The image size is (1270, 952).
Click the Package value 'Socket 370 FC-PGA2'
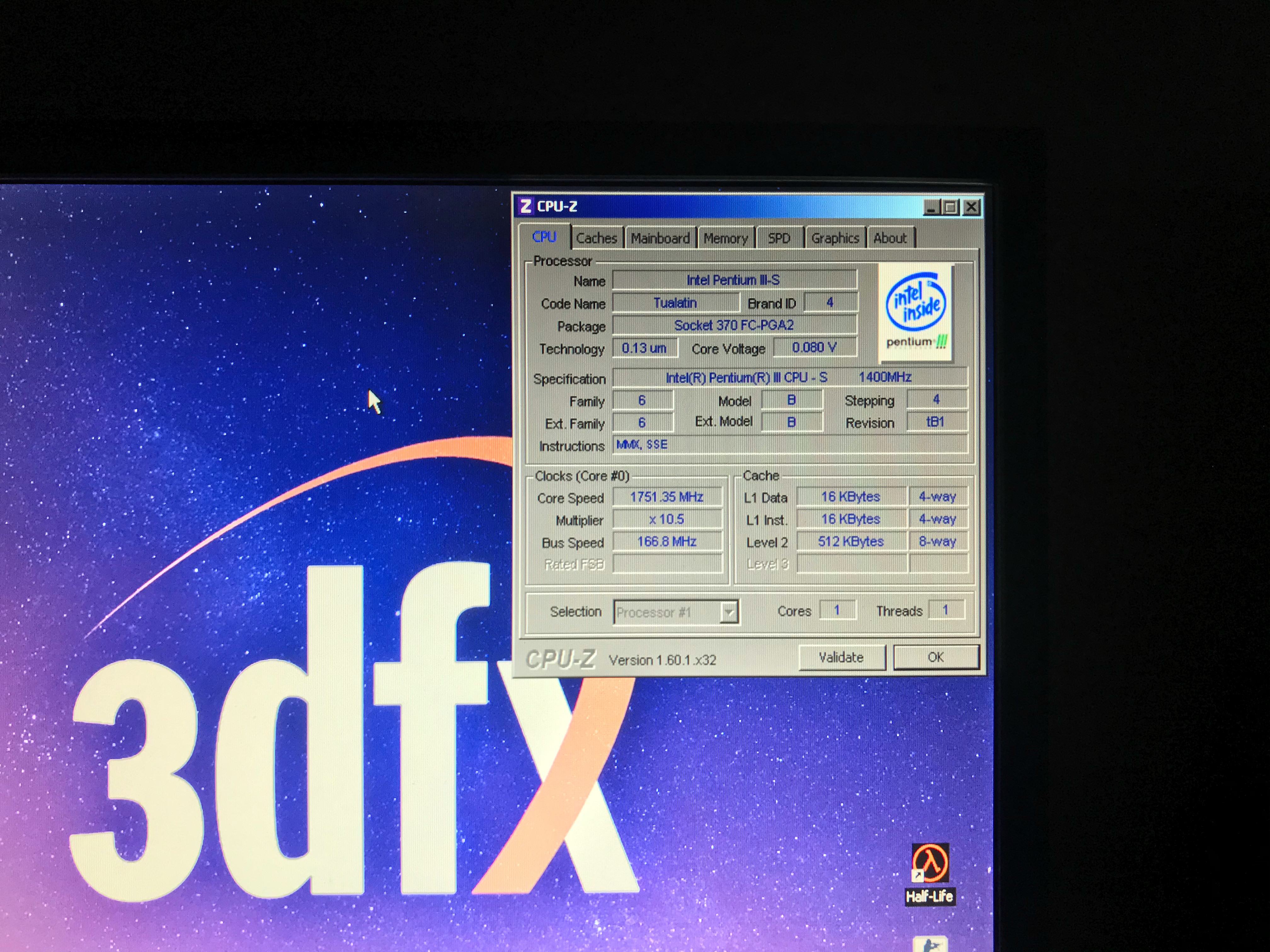pyautogui.click(x=734, y=326)
